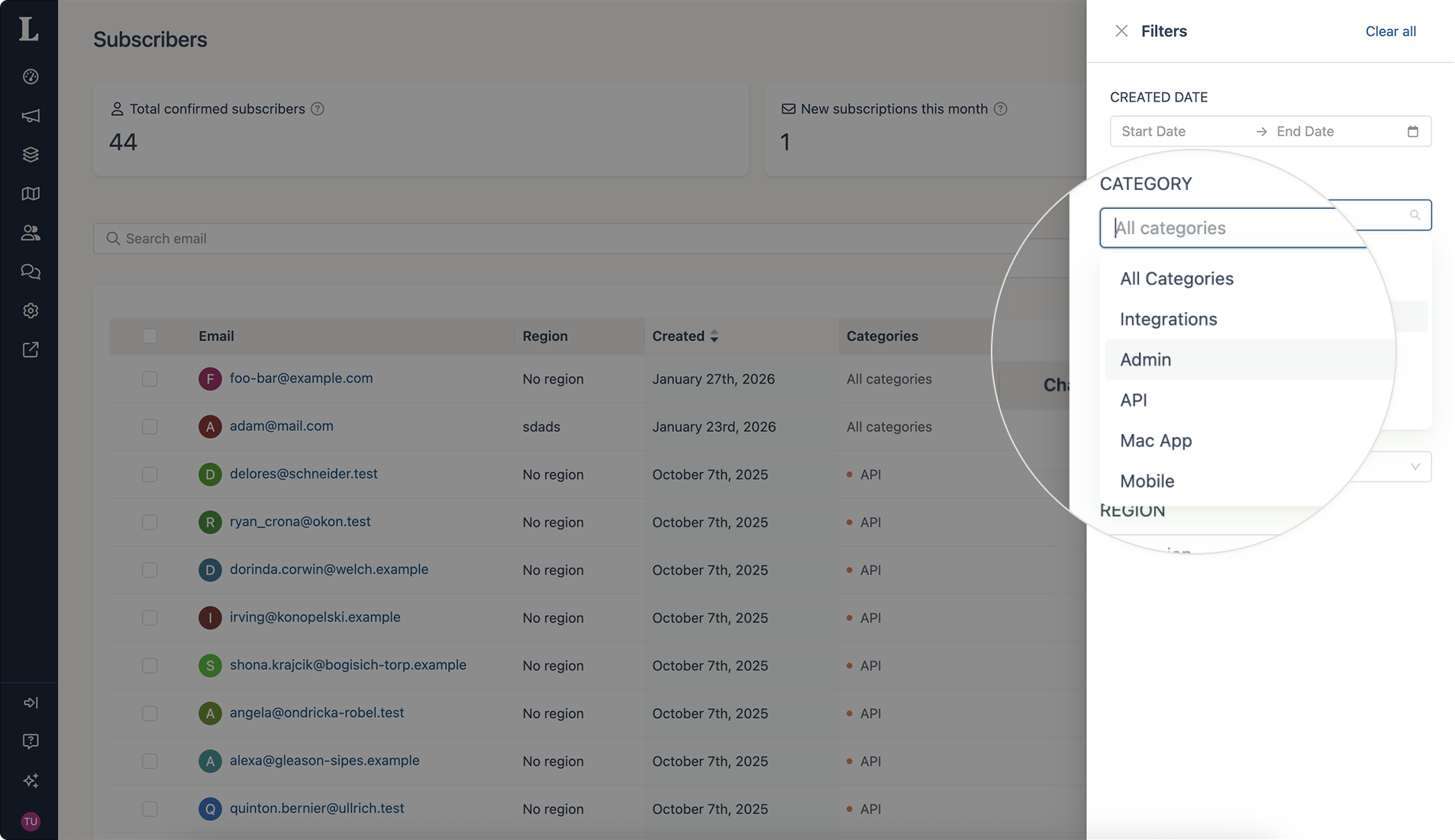
Task: Open the calendar icon in Created Date
Action: click(x=1413, y=131)
